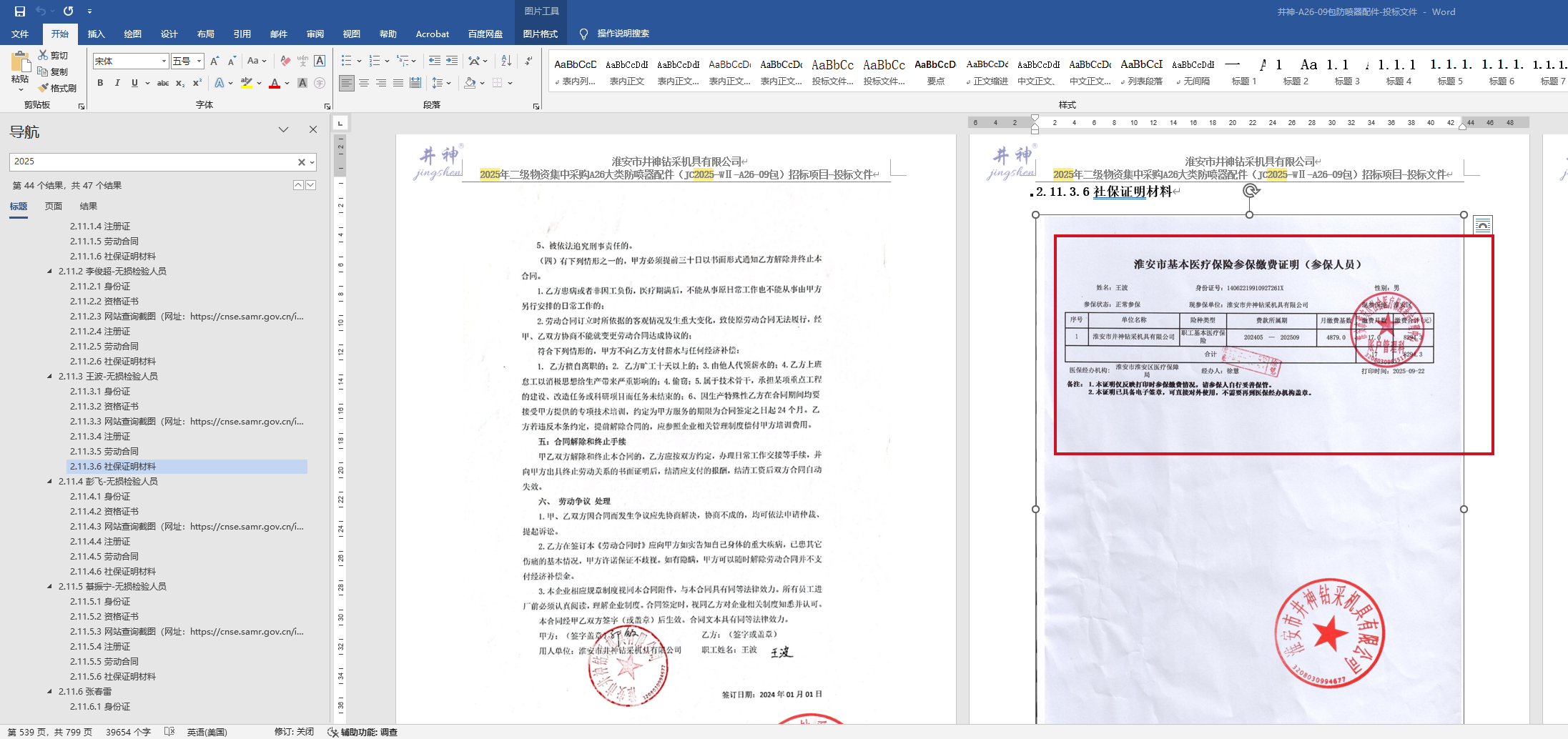This screenshot has height=739, width=1568.
Task: Open the paragraph settings dialog launcher
Action: click(536, 106)
